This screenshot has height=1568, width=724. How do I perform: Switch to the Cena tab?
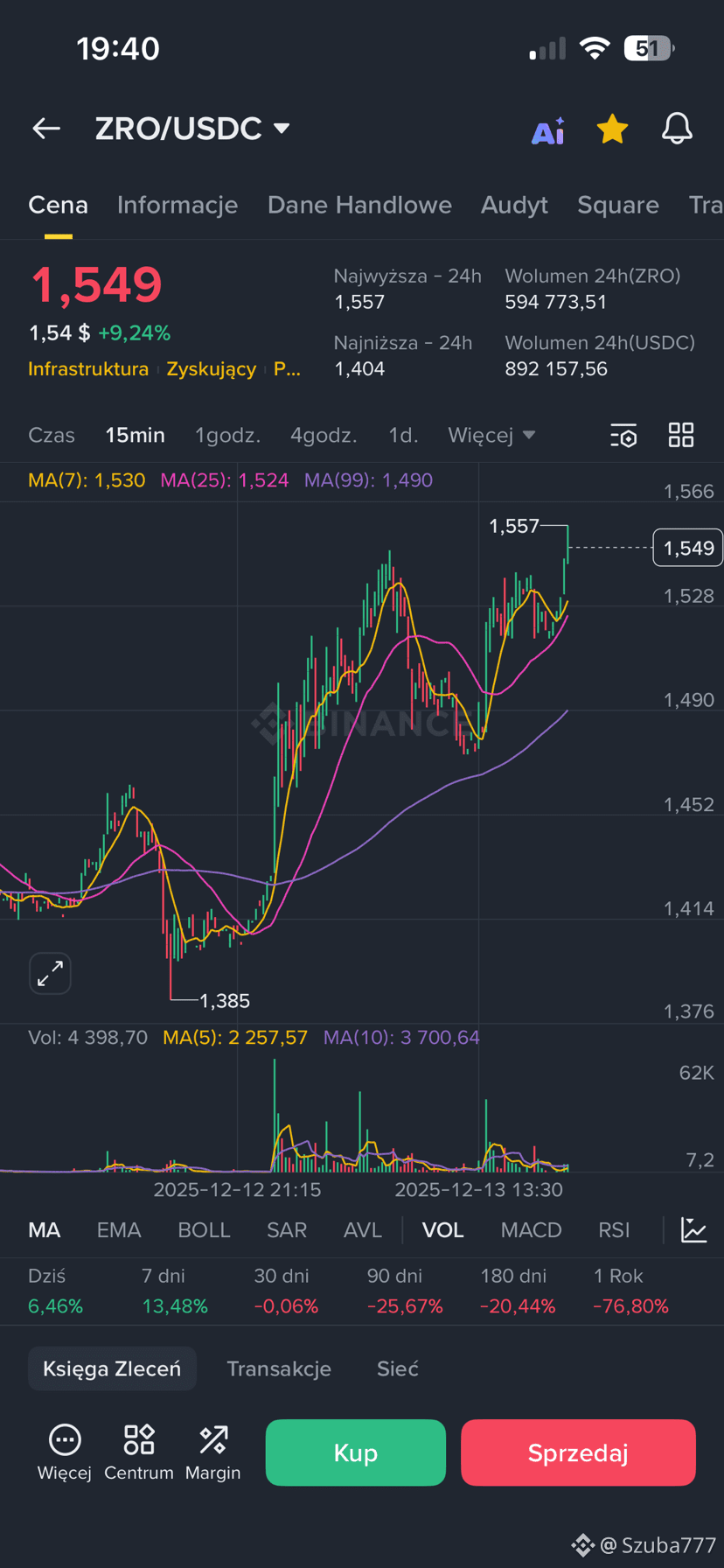(58, 205)
